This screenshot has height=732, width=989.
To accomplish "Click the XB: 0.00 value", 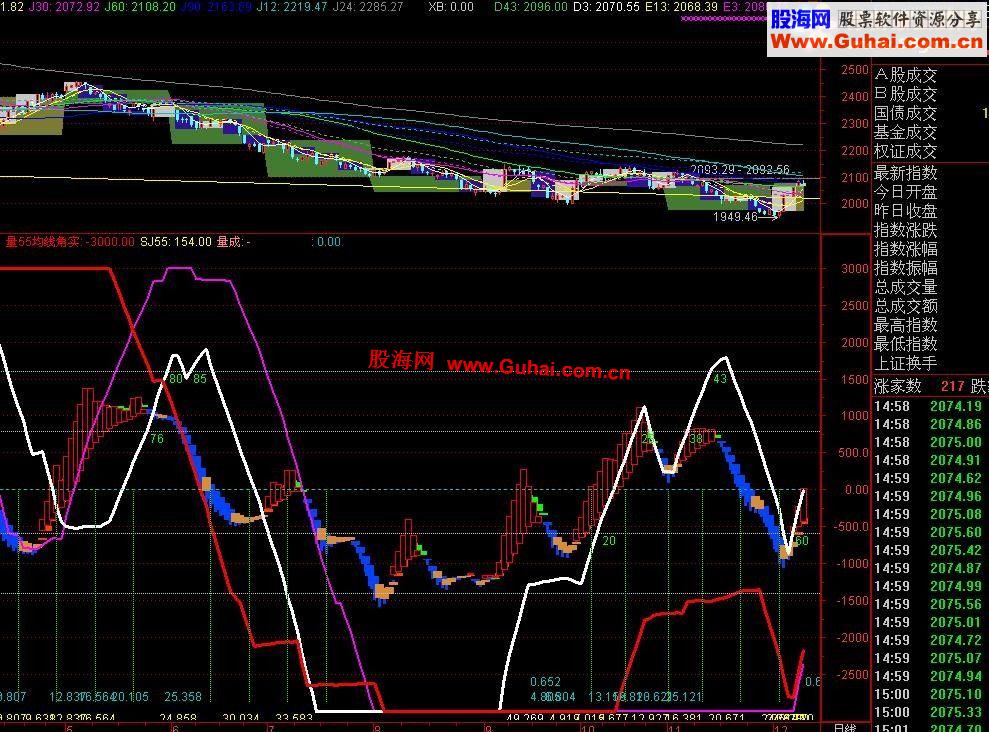I will coord(451,7).
